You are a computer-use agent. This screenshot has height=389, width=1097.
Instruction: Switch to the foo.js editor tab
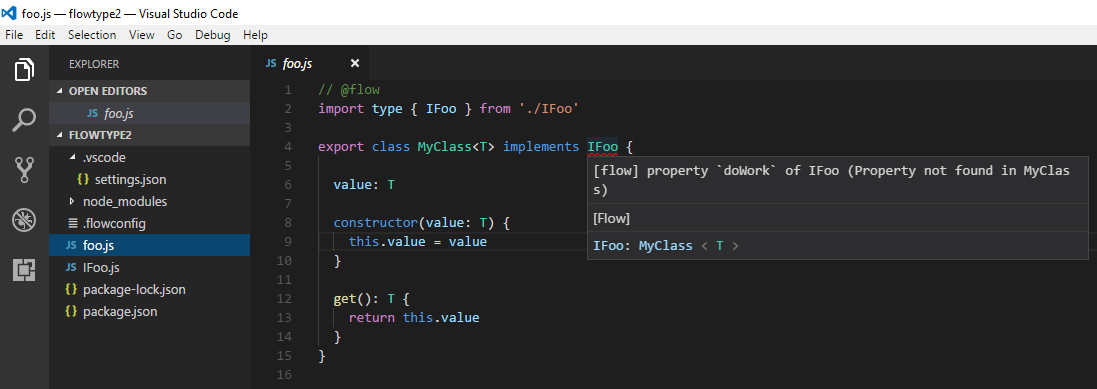pyautogui.click(x=310, y=64)
